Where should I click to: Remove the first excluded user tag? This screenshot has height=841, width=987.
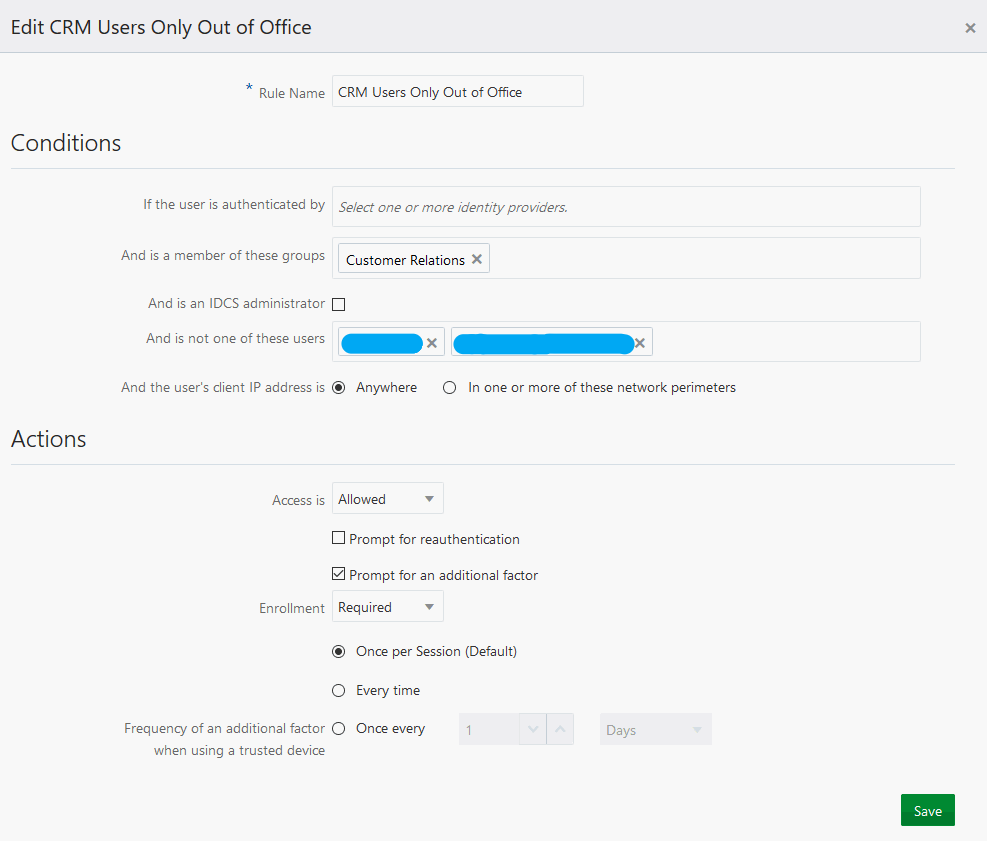click(432, 343)
